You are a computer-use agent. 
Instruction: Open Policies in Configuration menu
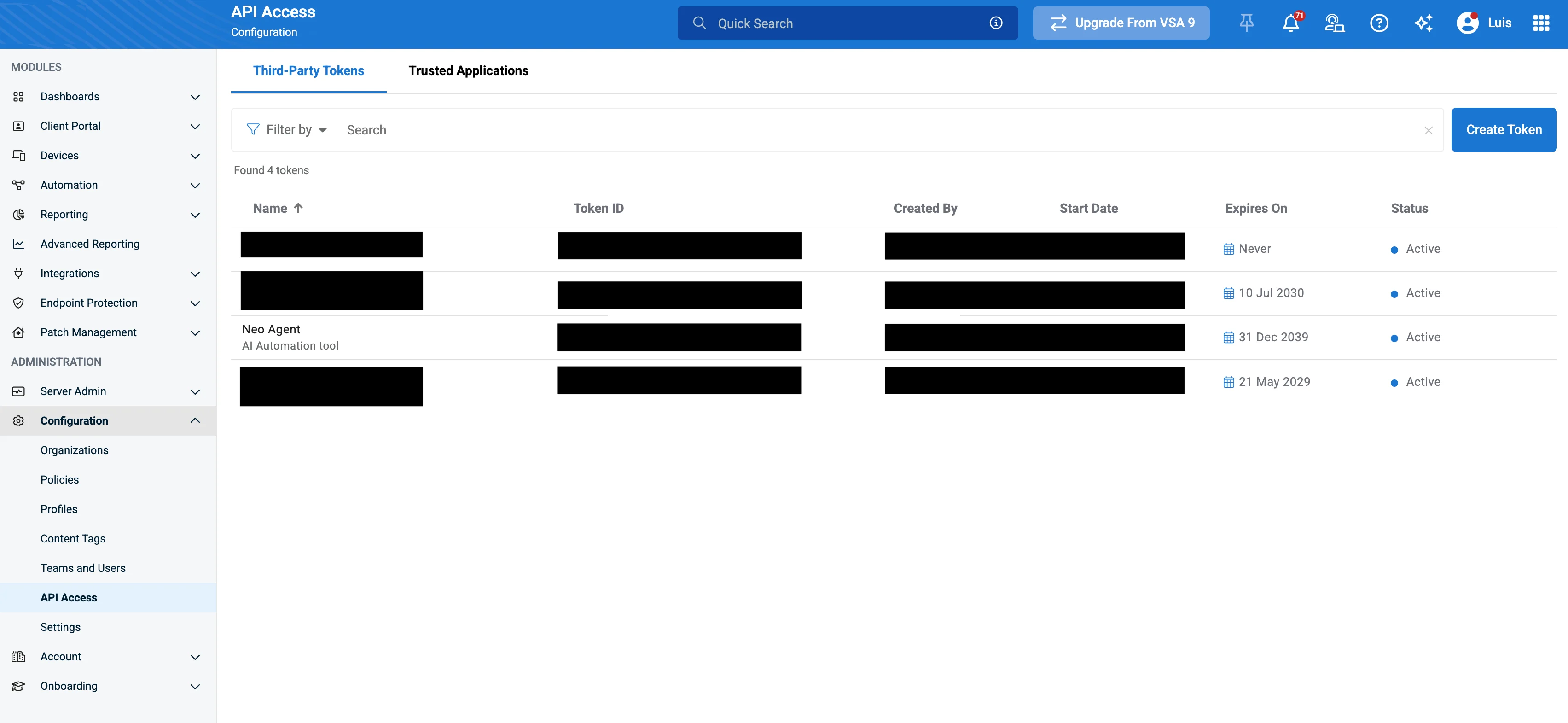(x=60, y=479)
